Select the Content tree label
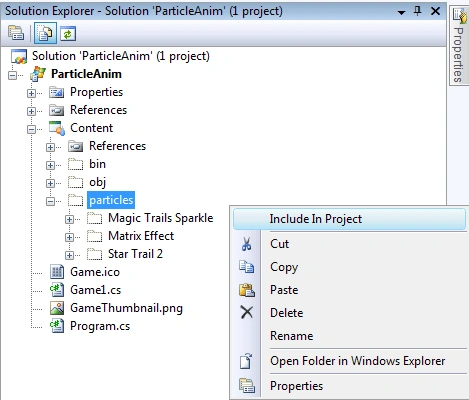This screenshot has width=469, height=400. [92, 128]
